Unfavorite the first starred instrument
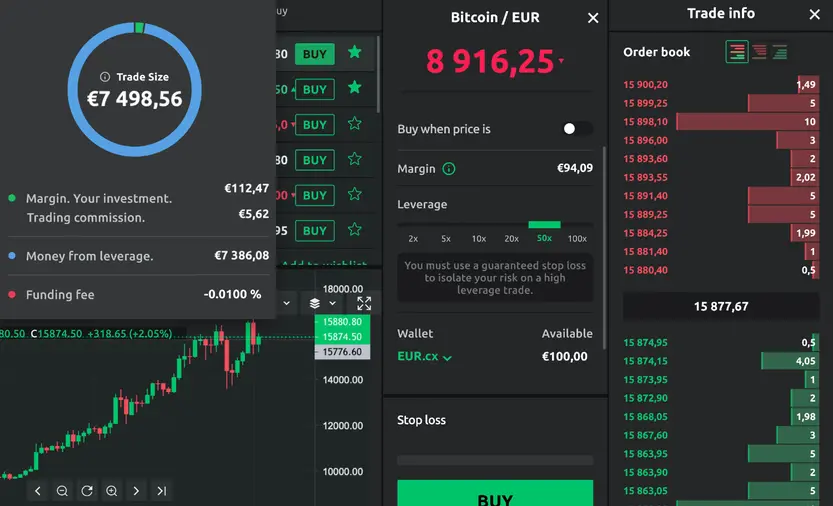Screen dimensions: 833x506 pos(354,53)
